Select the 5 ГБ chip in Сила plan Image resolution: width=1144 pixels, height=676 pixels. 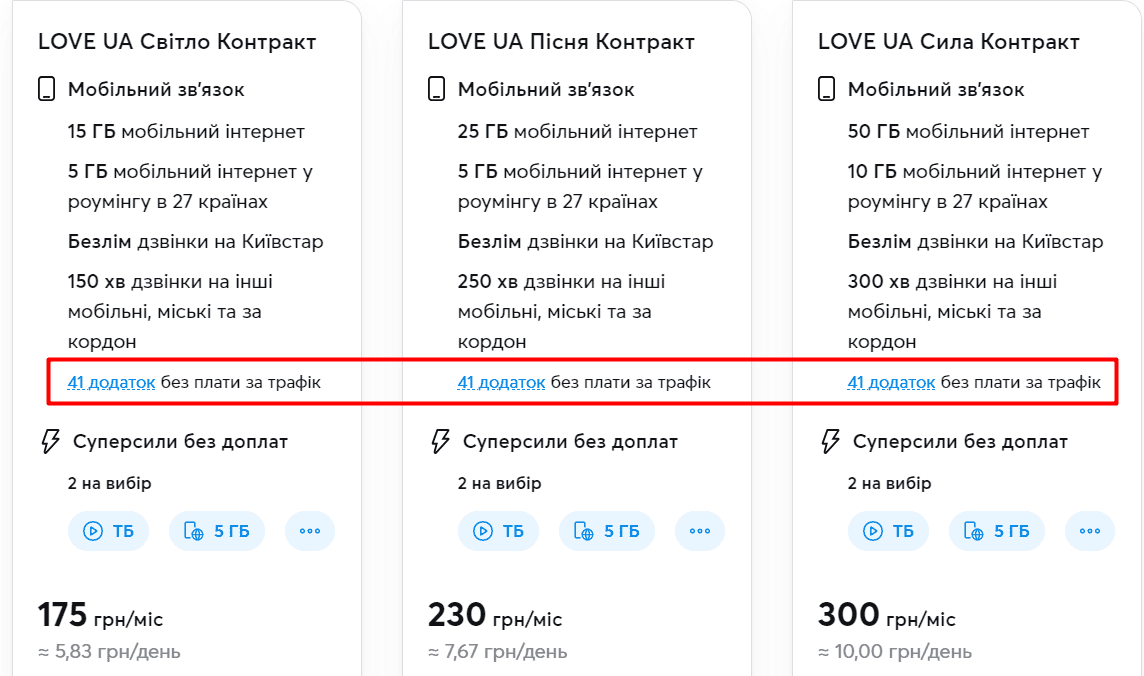(997, 531)
